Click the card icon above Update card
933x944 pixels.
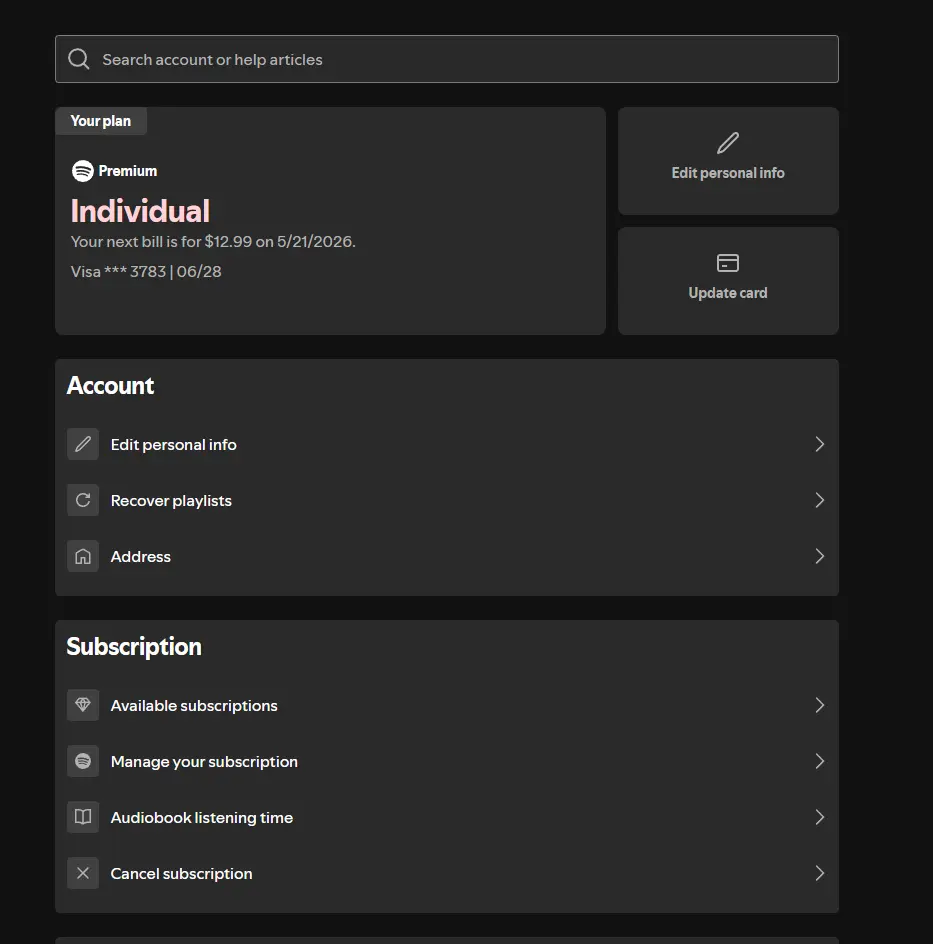click(728, 263)
